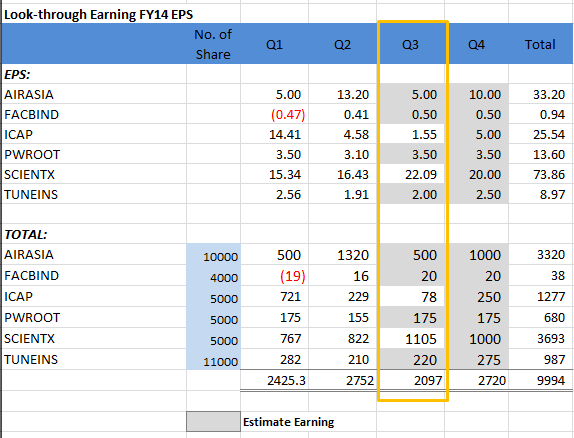The image size is (574, 438).
Task: Select the Q1 column sum 2425.3
Action: coord(286,381)
